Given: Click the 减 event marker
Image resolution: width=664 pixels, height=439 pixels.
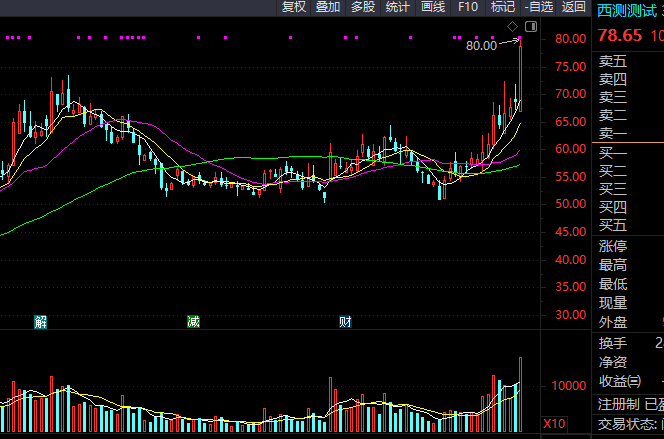Looking at the screenshot, I should 194,322.
